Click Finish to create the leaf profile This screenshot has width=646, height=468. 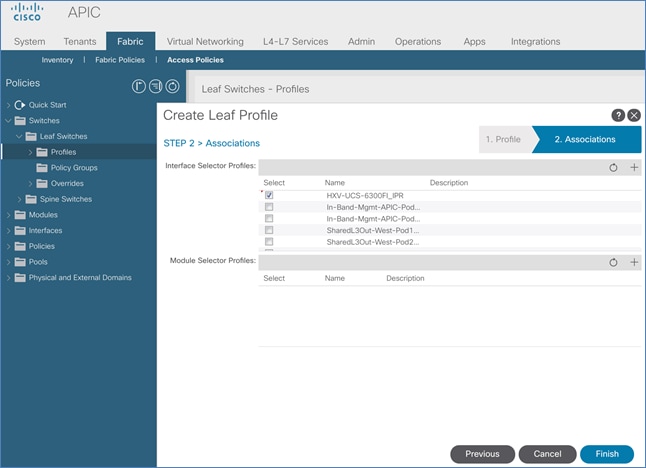(607, 454)
